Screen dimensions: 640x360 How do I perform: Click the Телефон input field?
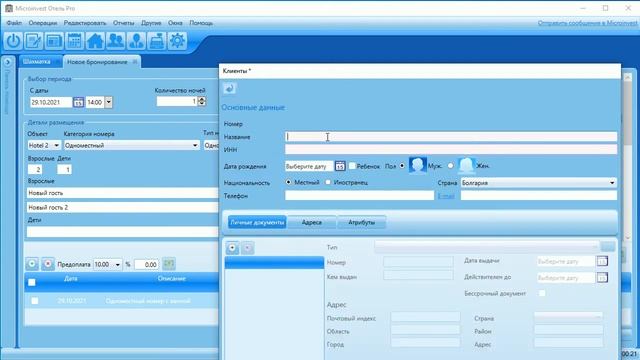coord(359,196)
